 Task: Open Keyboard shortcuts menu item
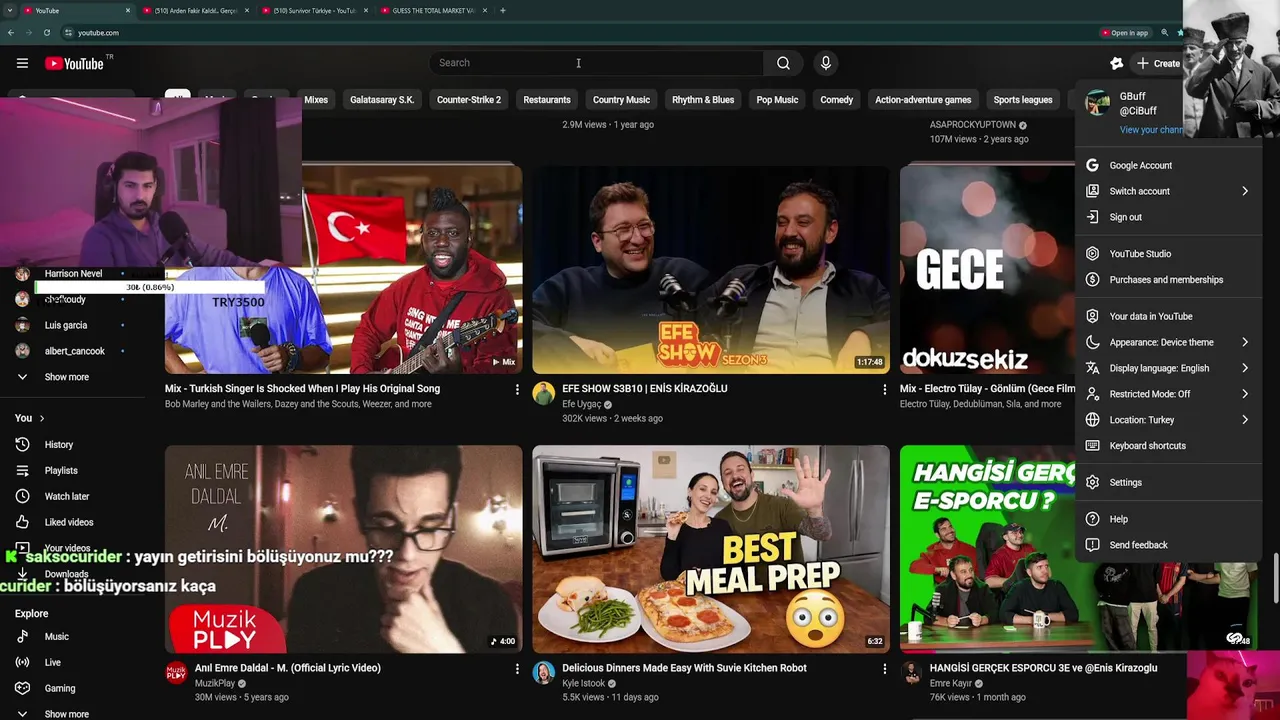(1167, 446)
